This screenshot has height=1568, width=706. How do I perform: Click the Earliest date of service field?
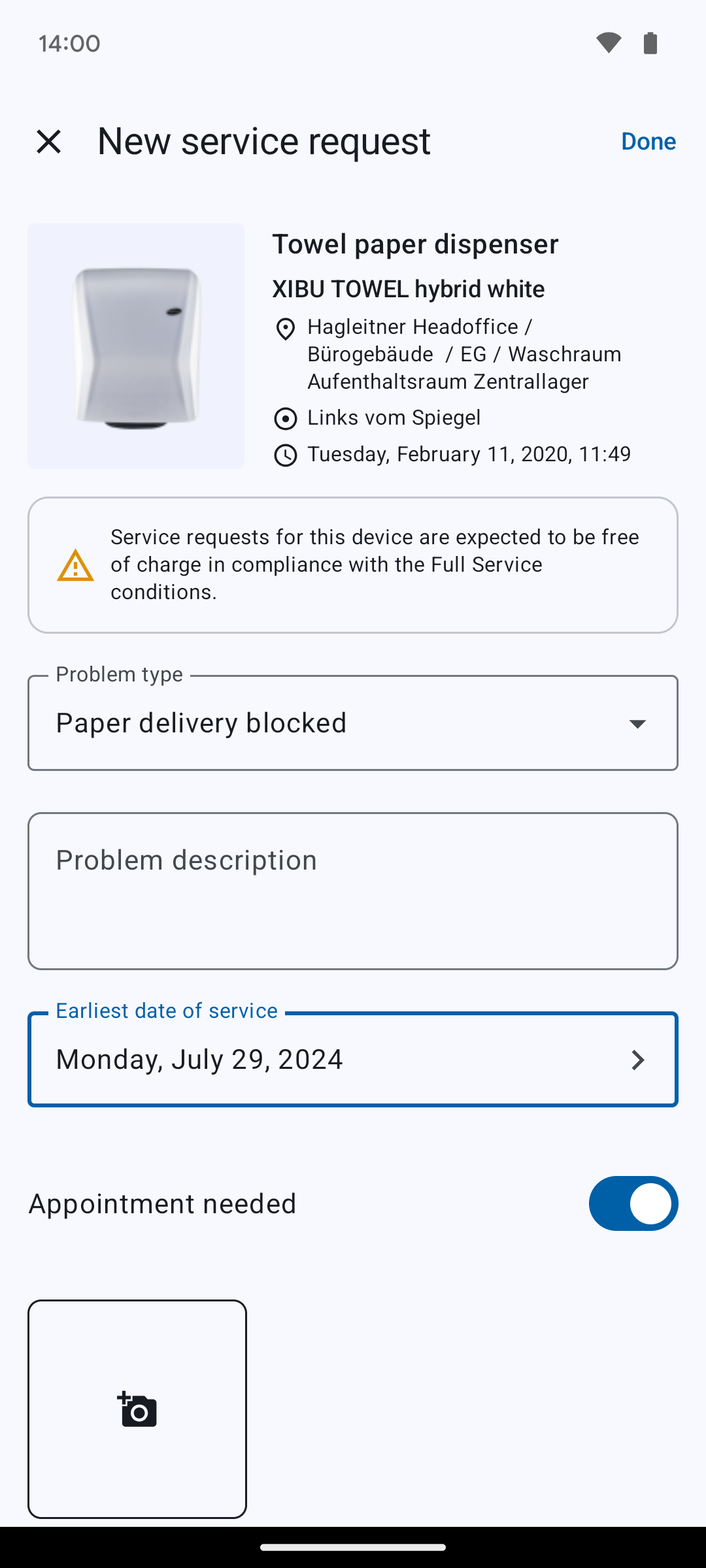click(x=327, y=1060)
